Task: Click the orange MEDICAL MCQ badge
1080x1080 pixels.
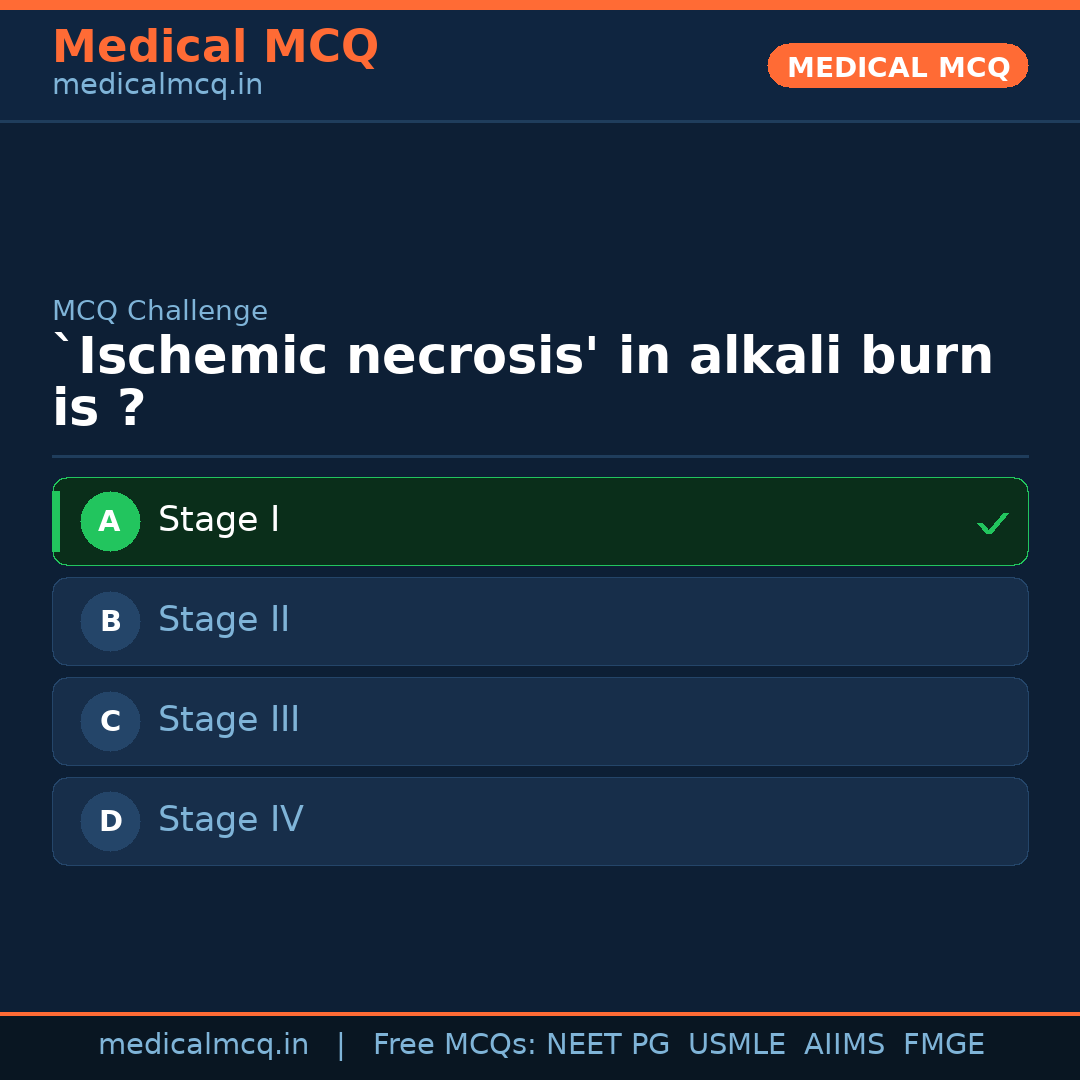Action: (897, 66)
